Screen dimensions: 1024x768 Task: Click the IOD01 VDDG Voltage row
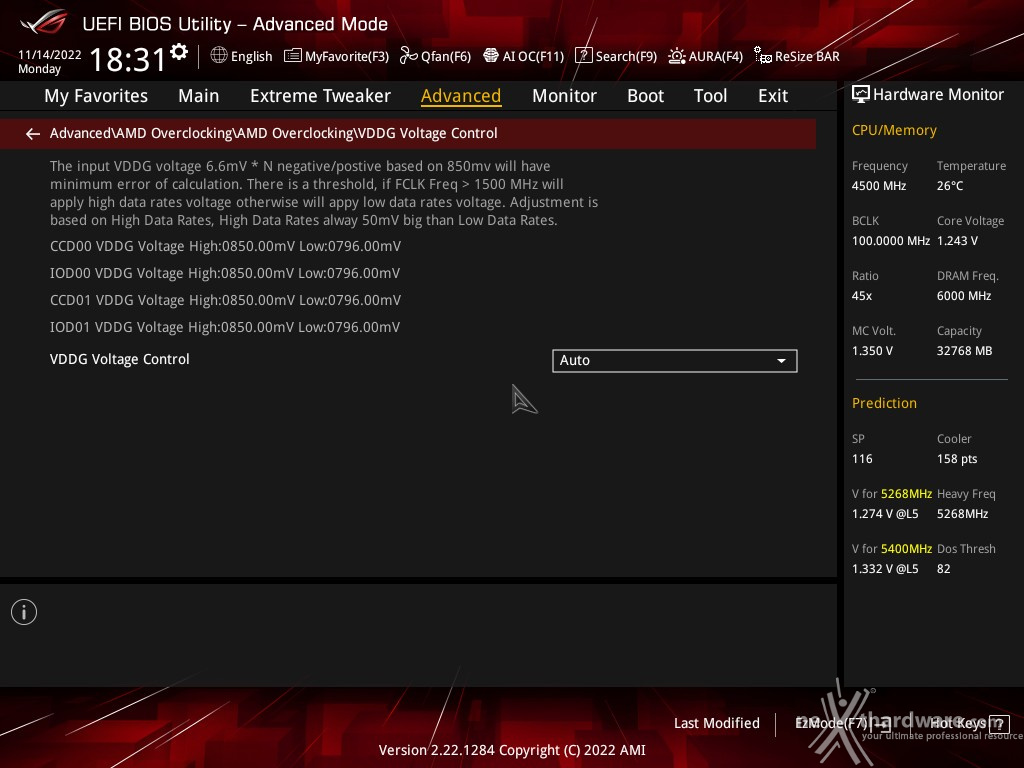225,327
